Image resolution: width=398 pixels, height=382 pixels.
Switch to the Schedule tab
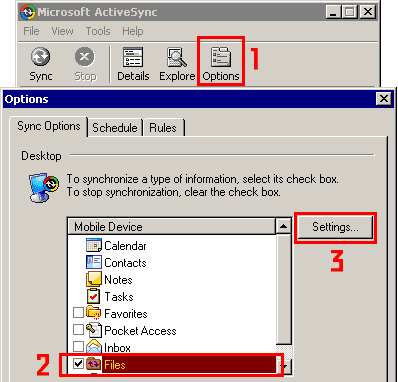click(x=115, y=128)
